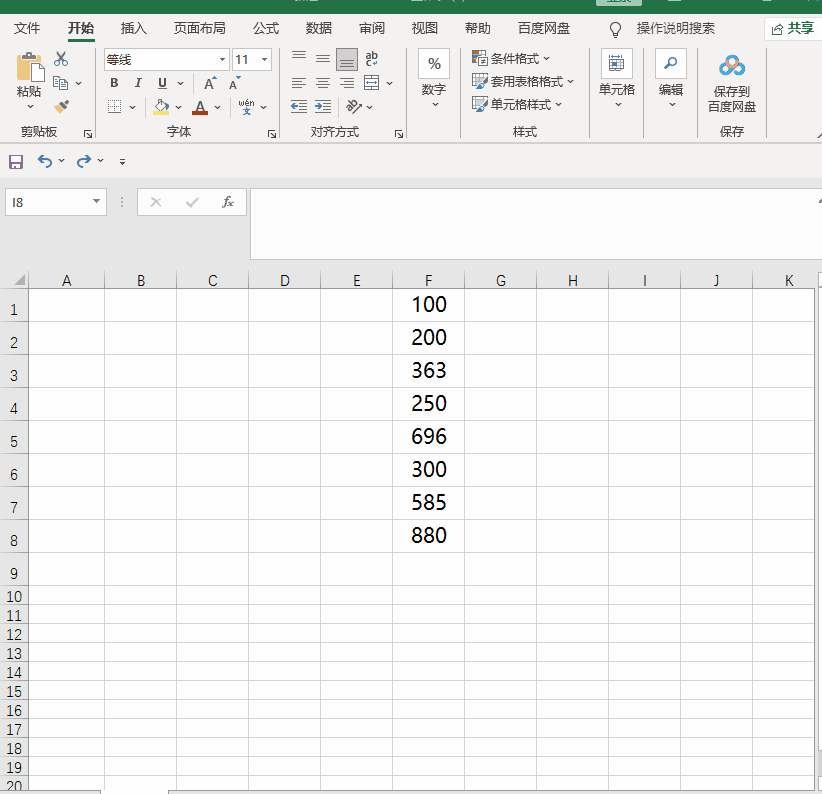Image resolution: width=822 pixels, height=794 pixels.
Task: Decrease indent
Action: tap(299, 107)
